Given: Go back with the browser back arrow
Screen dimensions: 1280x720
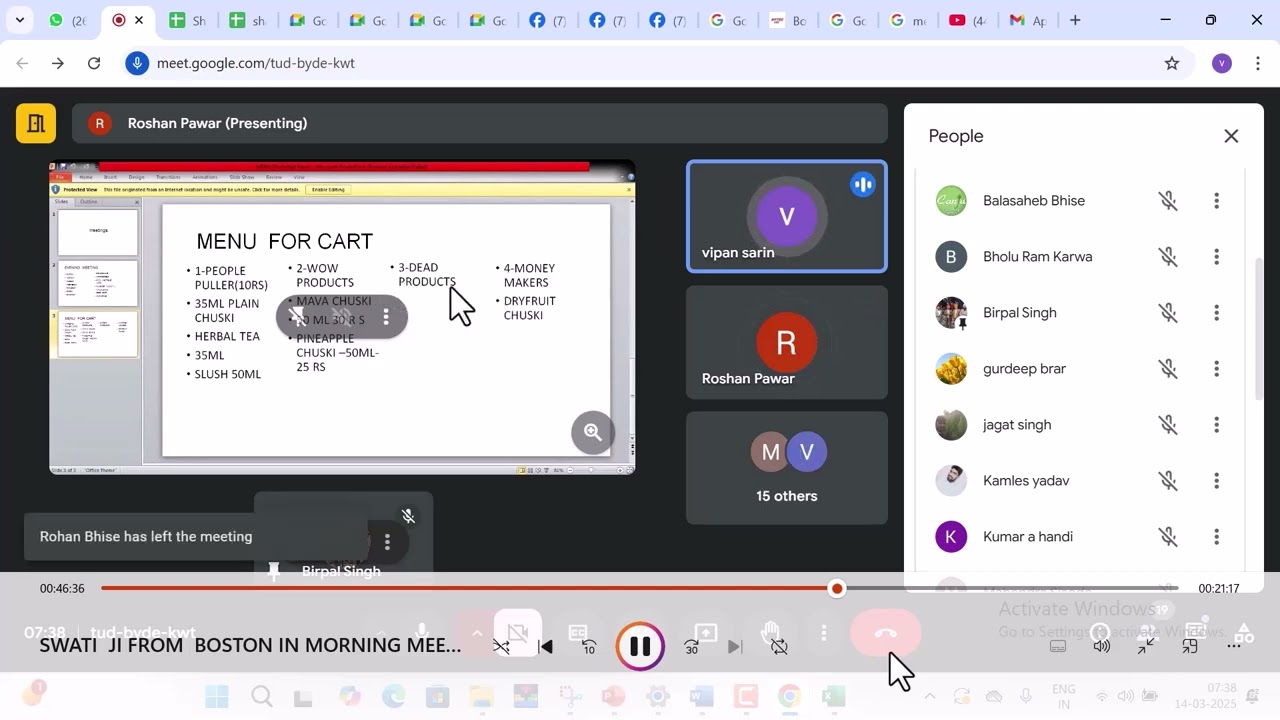Looking at the screenshot, I should [22, 63].
